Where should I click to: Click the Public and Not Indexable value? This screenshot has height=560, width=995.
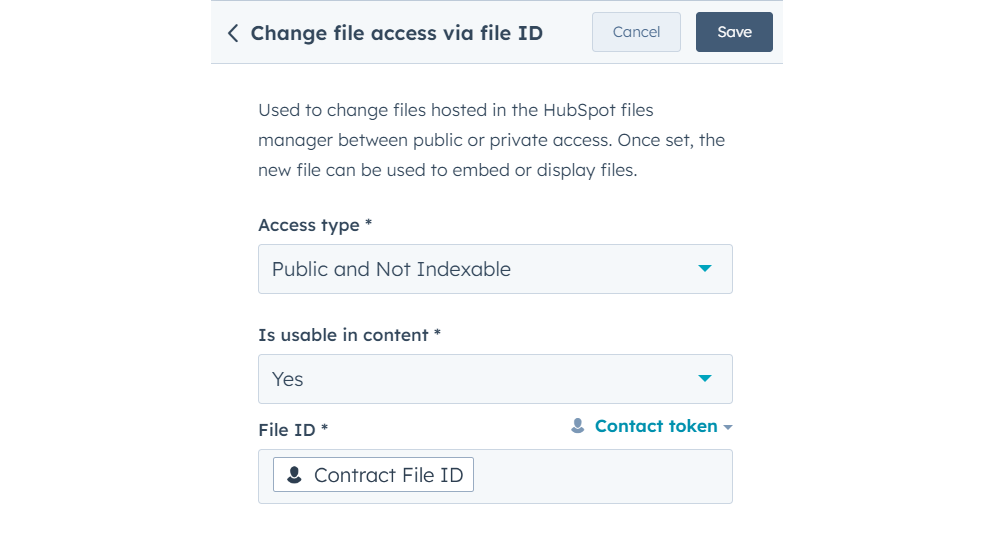click(391, 269)
